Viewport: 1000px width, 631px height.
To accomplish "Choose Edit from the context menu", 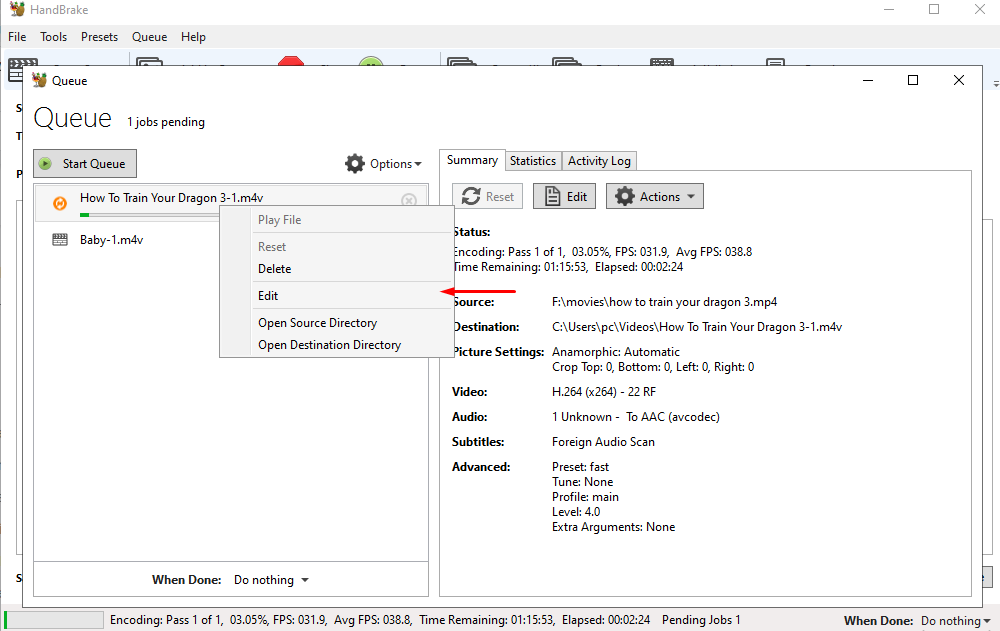I will pyautogui.click(x=268, y=296).
